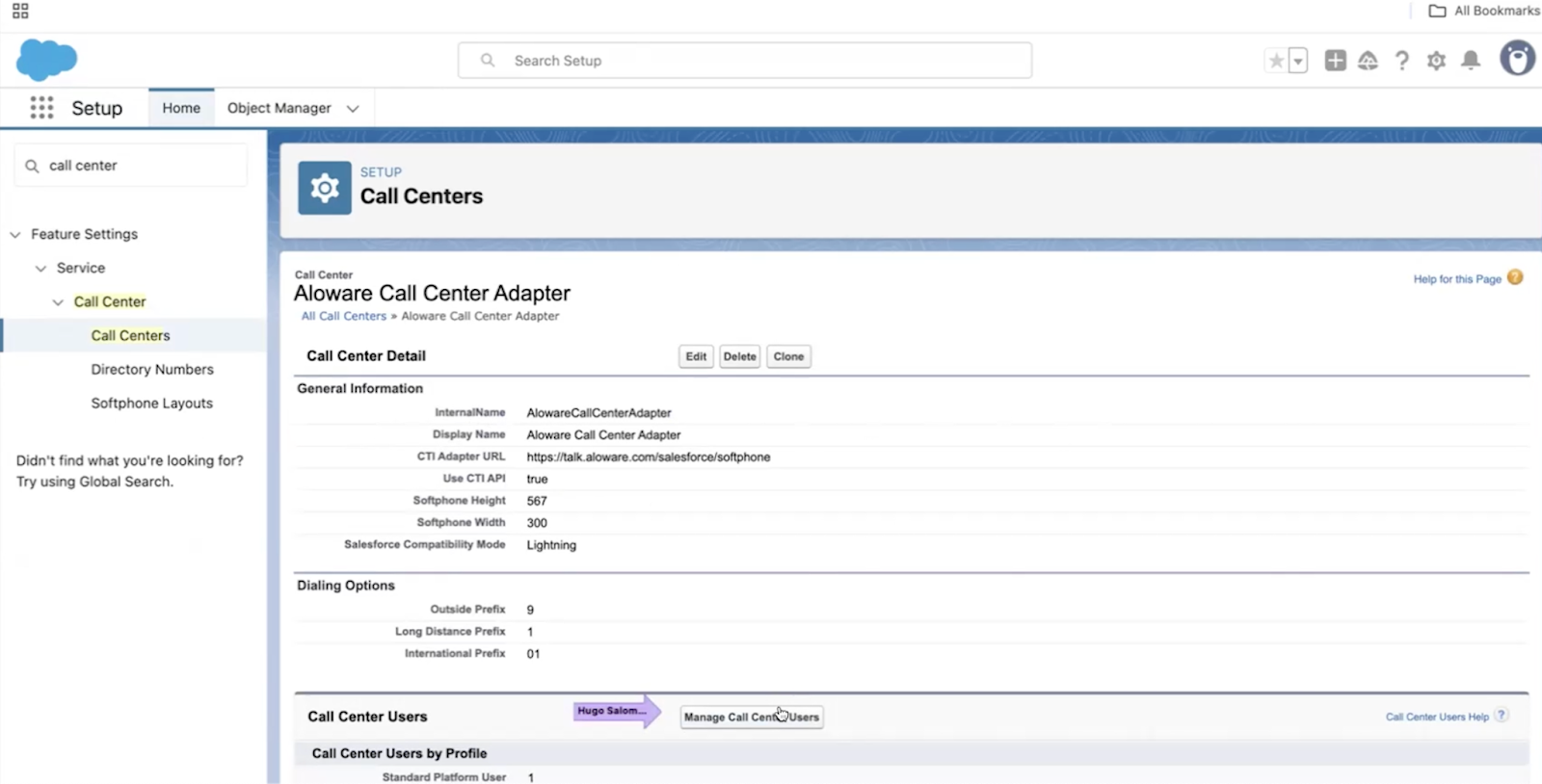Screen dimensions: 1542x784
Task: Open the All Bookmarks folder
Action: (x=1484, y=11)
